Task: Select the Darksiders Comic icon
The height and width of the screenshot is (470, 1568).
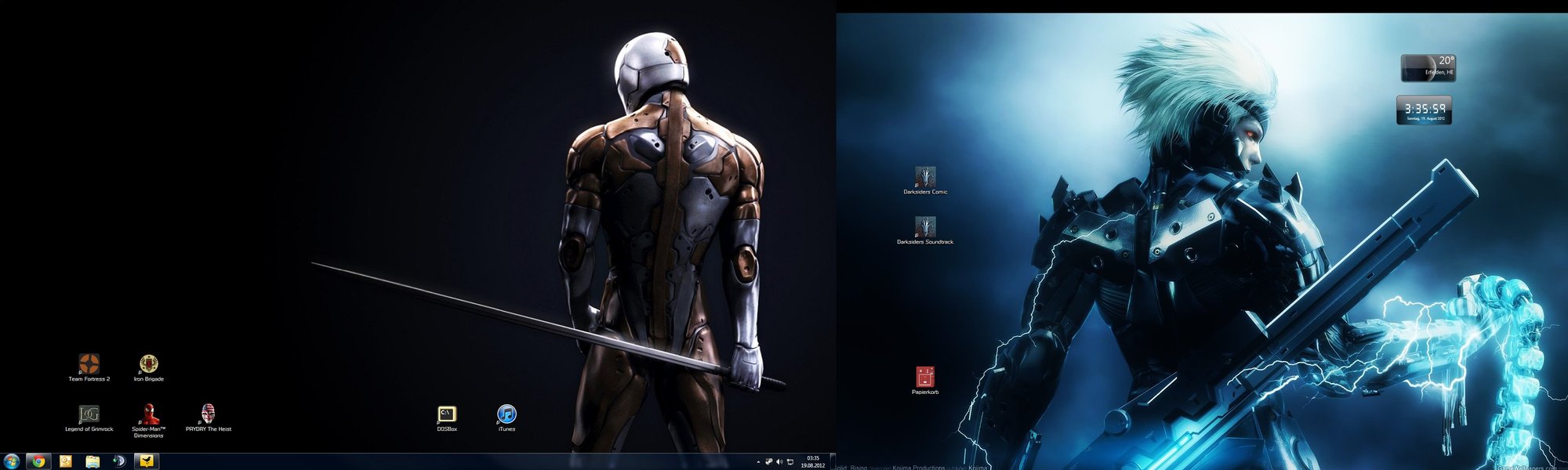Action: coord(925,177)
